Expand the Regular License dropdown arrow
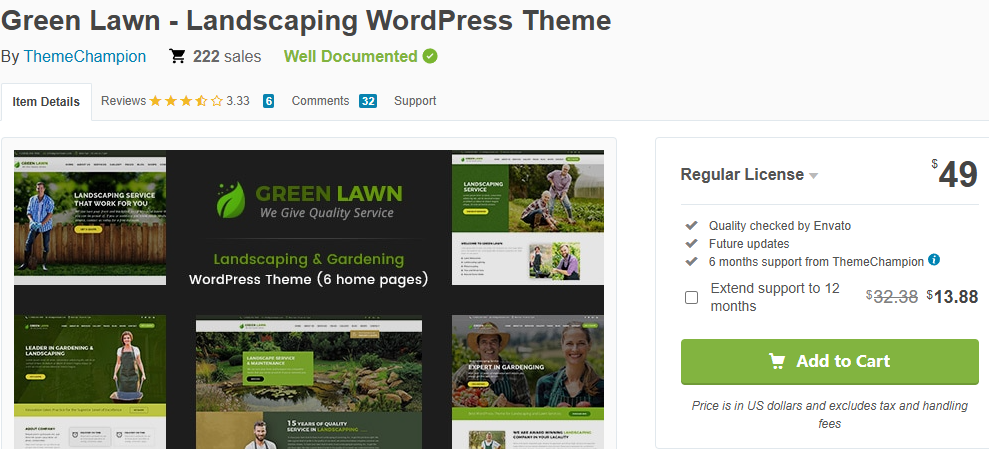 click(x=814, y=176)
